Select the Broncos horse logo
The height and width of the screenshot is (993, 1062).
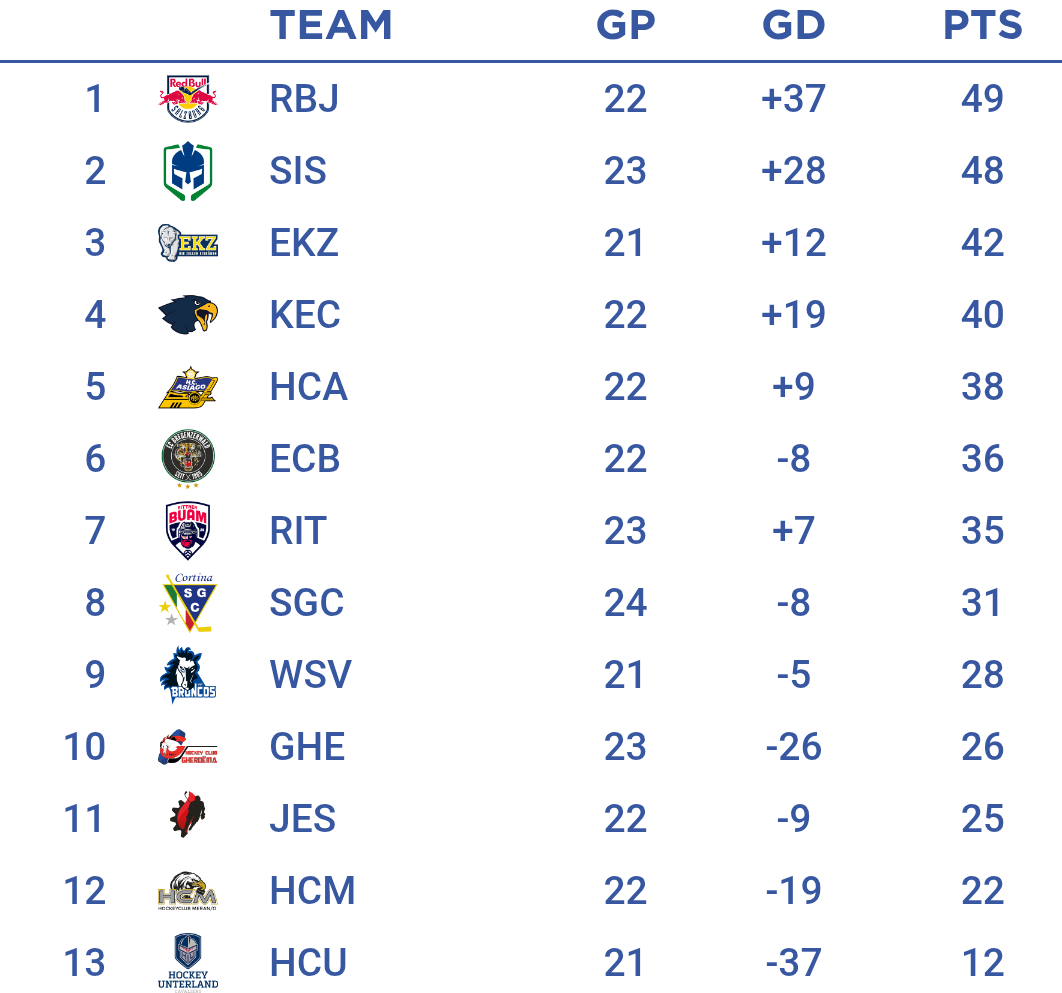click(188, 675)
